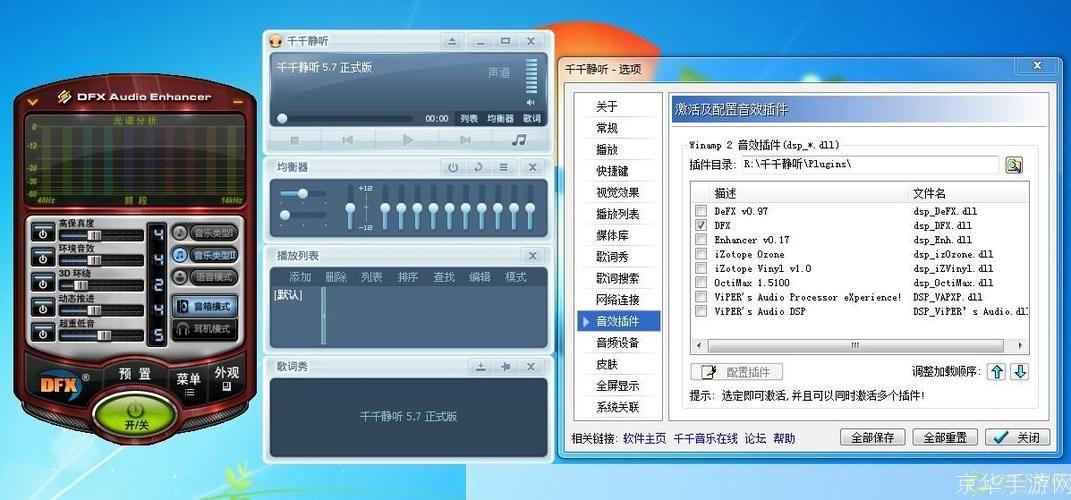Toggle equalizer power button
The height and width of the screenshot is (500, 1071).
[x=453, y=167]
